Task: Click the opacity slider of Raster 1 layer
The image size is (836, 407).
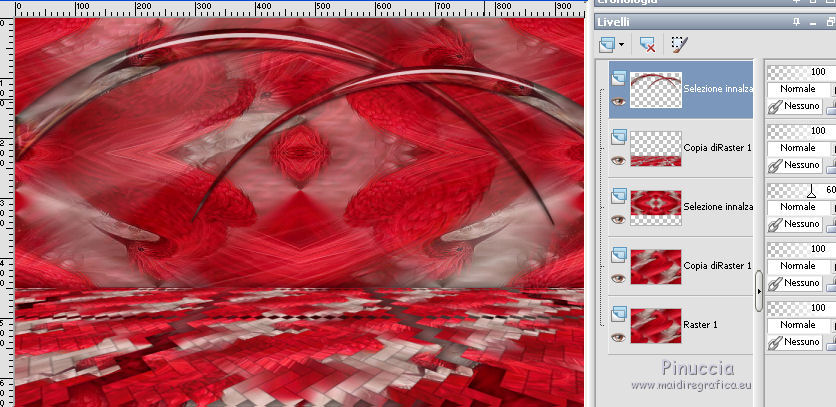Action: (x=800, y=308)
